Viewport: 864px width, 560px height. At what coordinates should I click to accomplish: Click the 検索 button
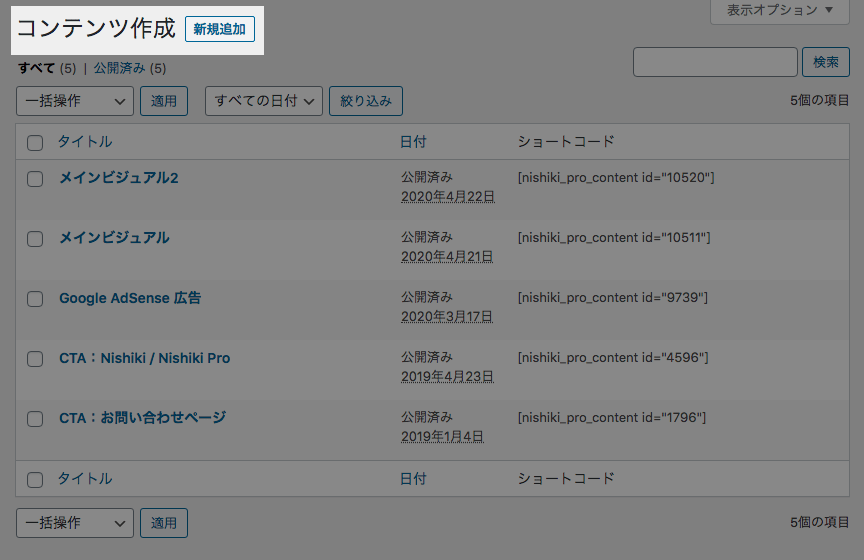coord(825,62)
